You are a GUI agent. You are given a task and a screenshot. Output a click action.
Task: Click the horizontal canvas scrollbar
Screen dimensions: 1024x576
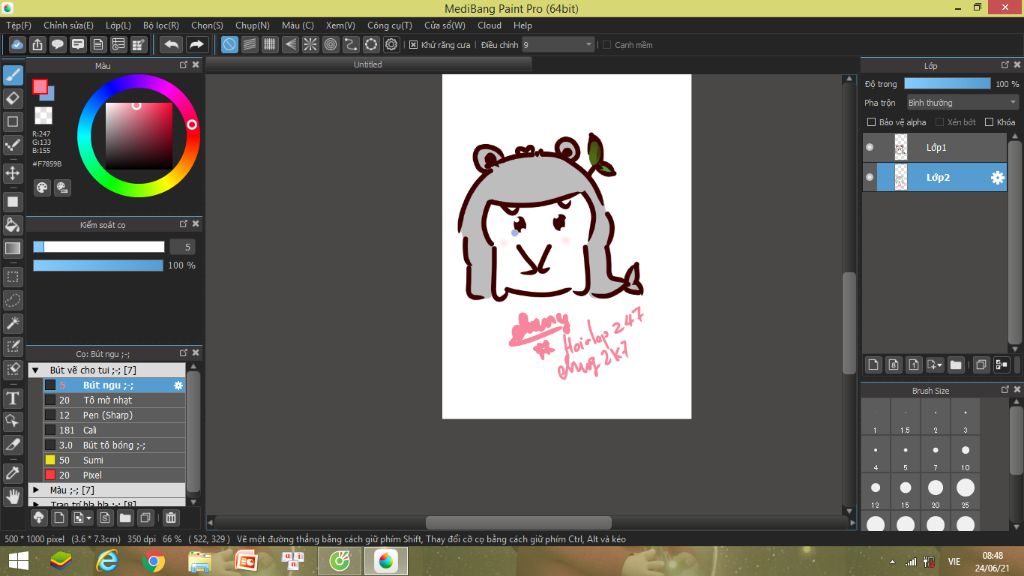tap(519, 522)
